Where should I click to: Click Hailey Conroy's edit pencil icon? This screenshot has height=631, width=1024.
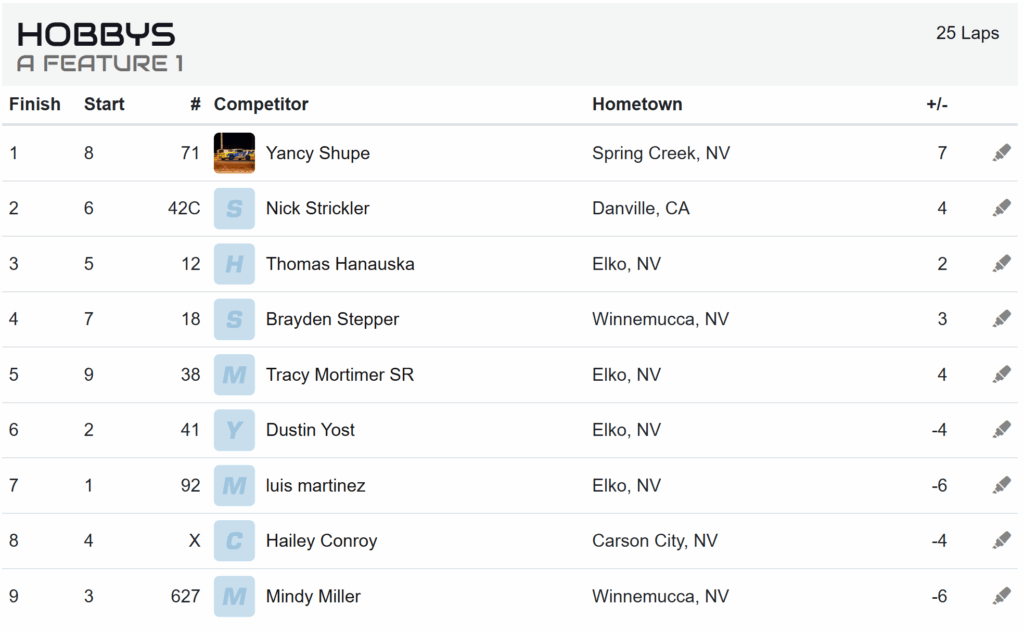[1001, 541]
